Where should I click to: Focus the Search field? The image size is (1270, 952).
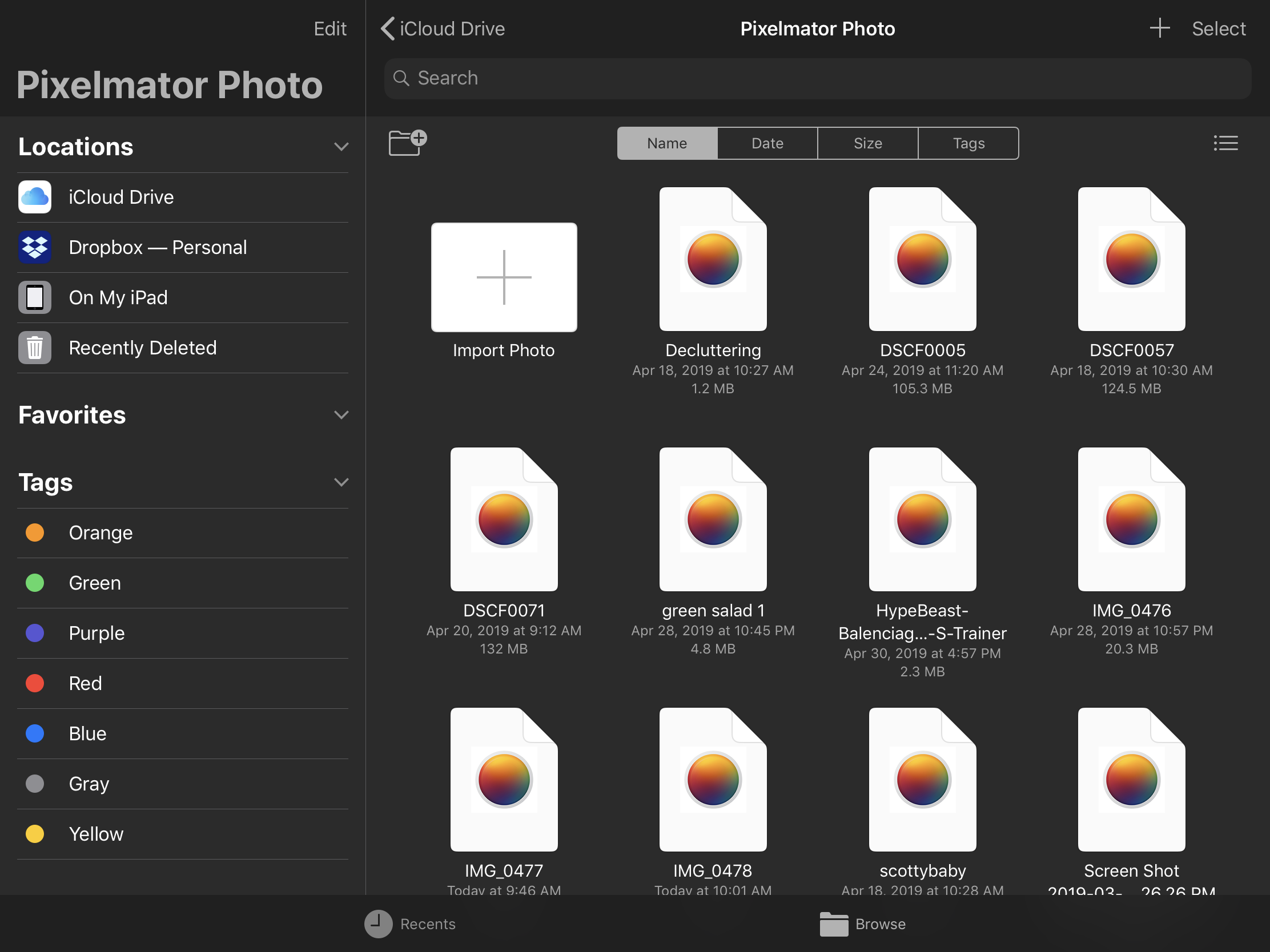coord(817,78)
